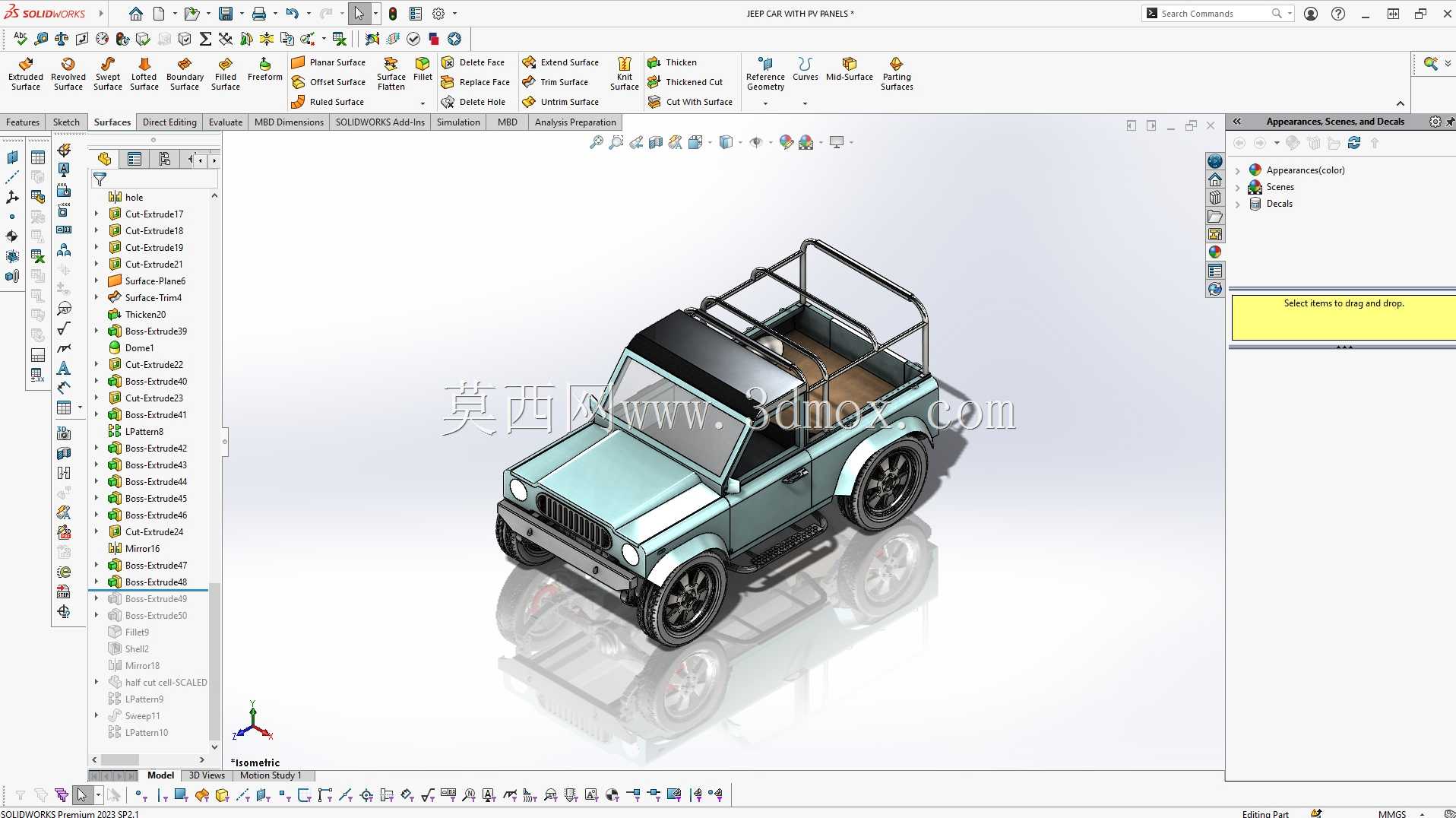Open the Analysis Preparation tab
The width and height of the screenshot is (1456, 818).
coord(575,122)
